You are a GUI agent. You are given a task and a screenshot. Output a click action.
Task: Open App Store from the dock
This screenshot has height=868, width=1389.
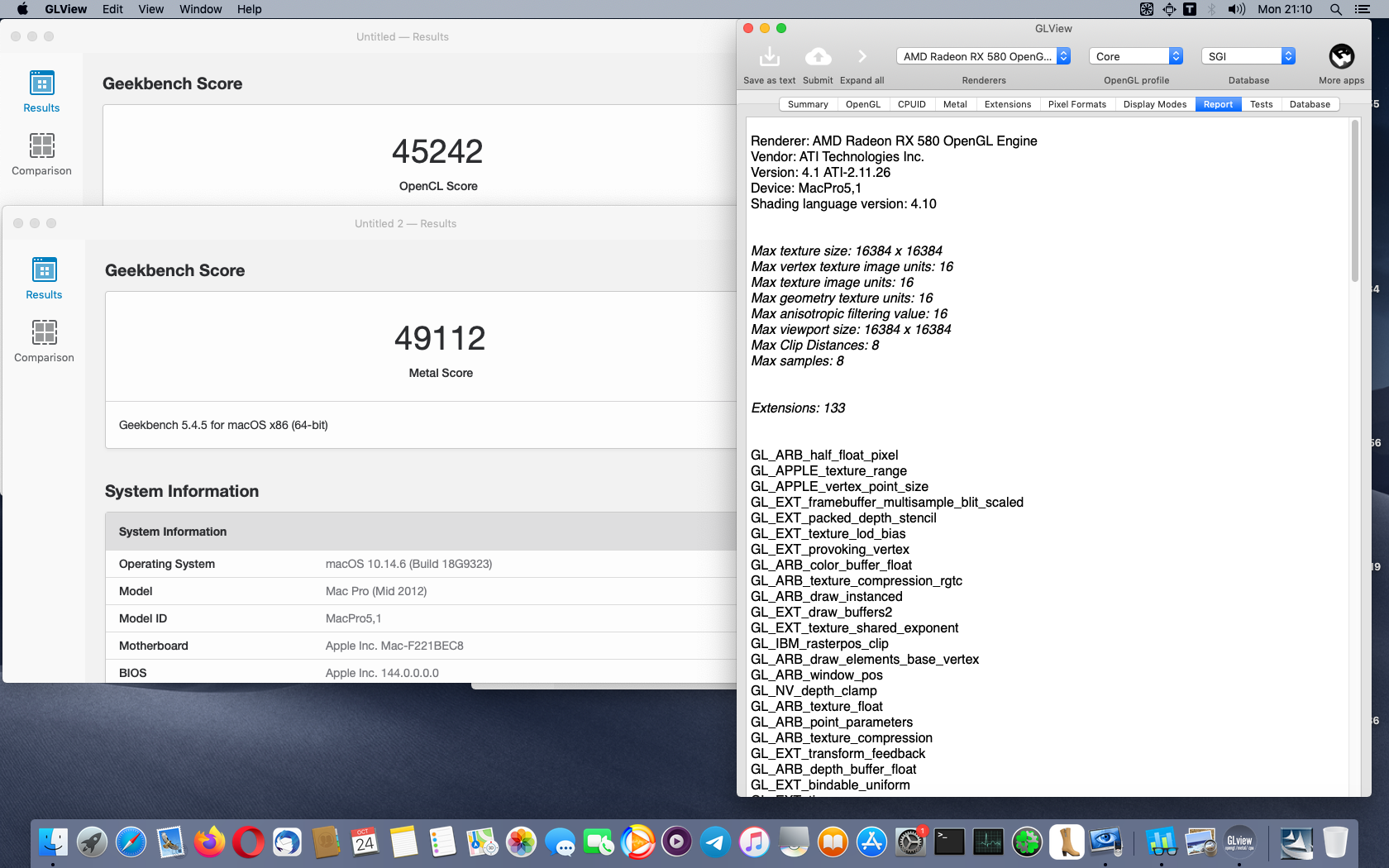871,842
